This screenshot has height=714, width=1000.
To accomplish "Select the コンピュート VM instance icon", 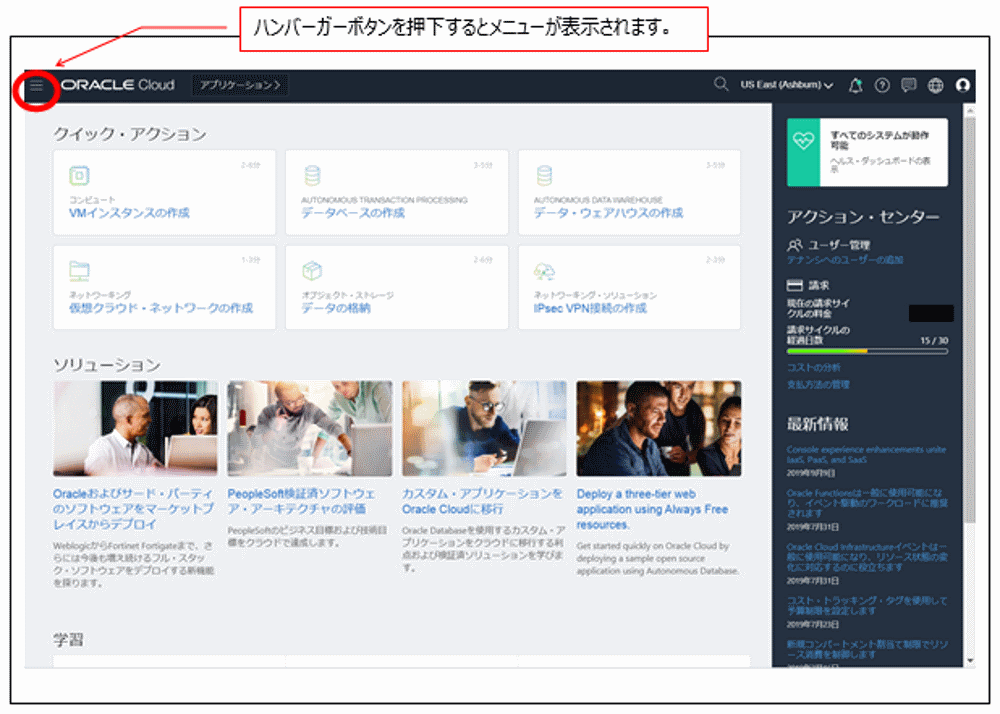I will coord(79,174).
